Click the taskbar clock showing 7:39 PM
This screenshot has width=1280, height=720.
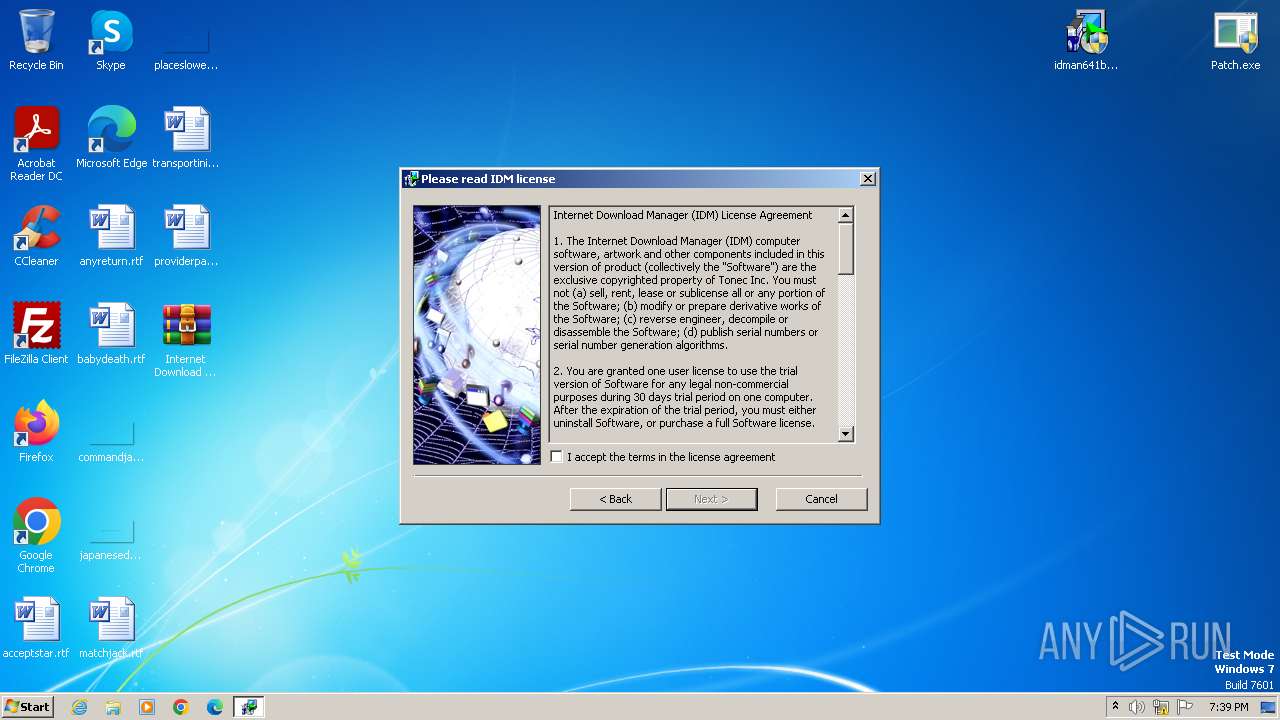1229,707
